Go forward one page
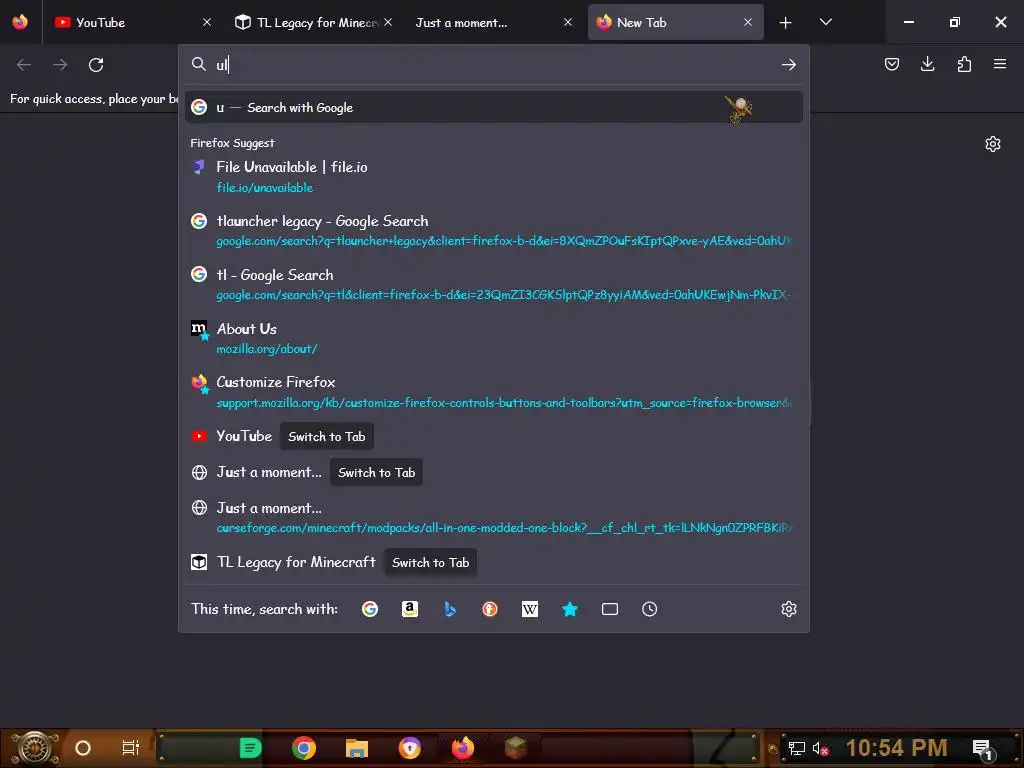Image resolution: width=1024 pixels, height=768 pixels. 60,65
